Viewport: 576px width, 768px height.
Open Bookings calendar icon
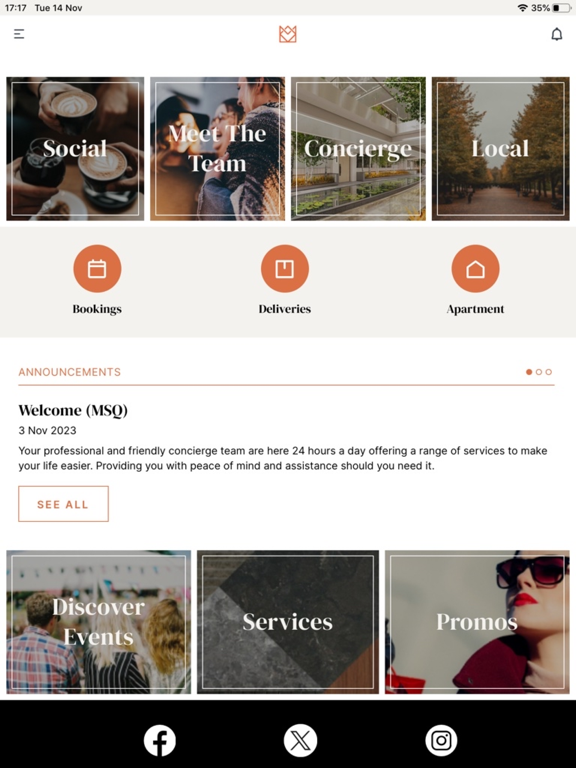[97, 268]
